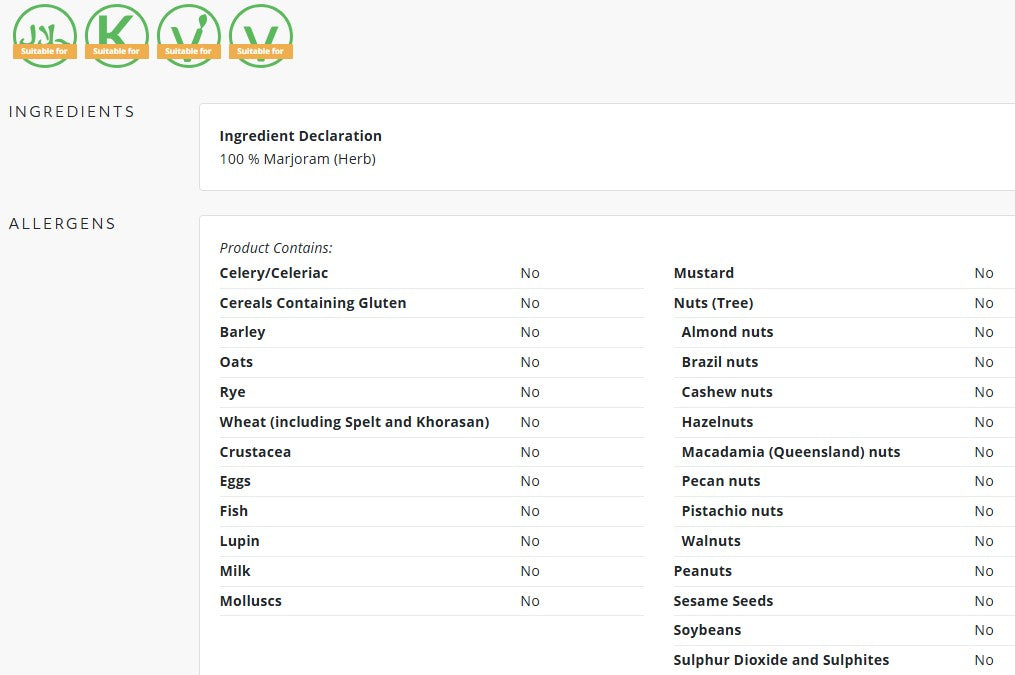Click the '100 % Marjoram (Herb)' text
Viewport: 1015px width, 675px height.
click(298, 159)
